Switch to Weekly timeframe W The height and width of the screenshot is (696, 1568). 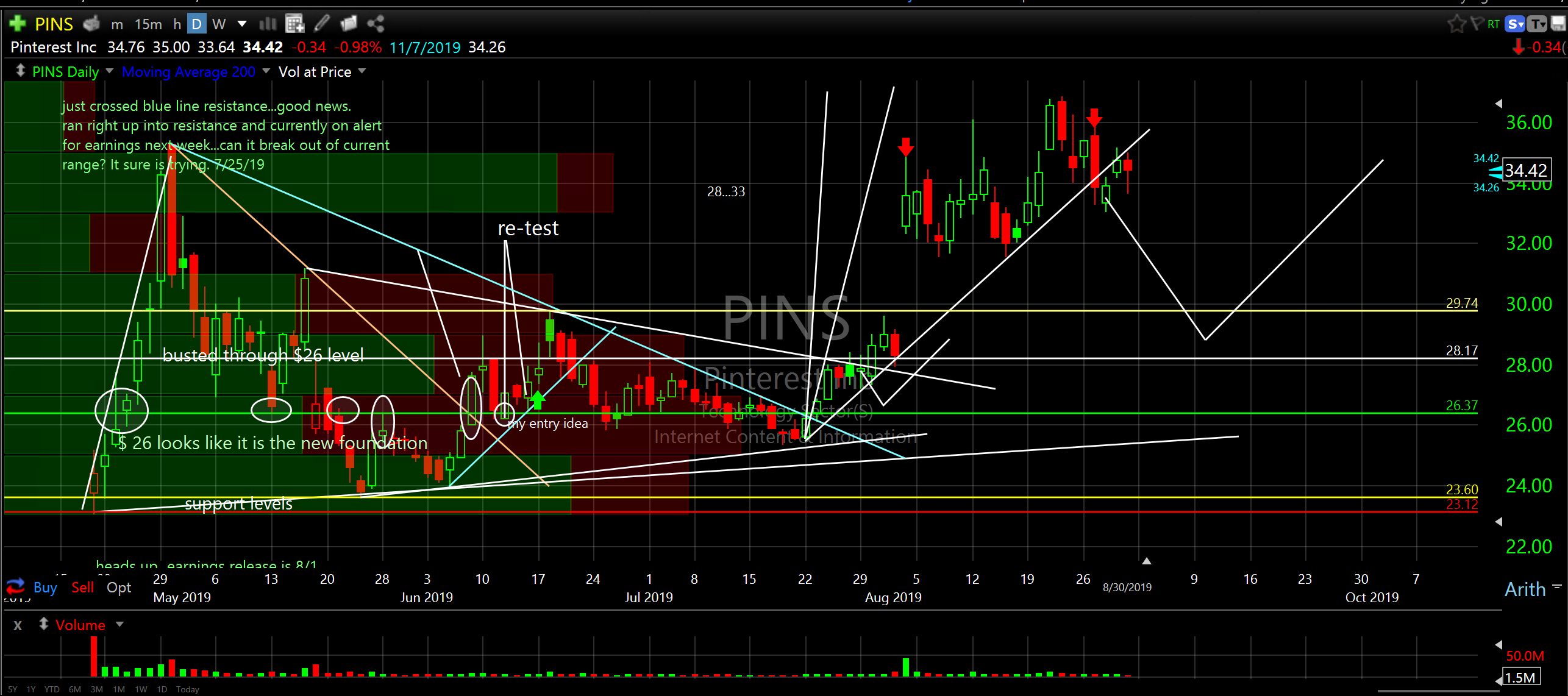point(219,24)
